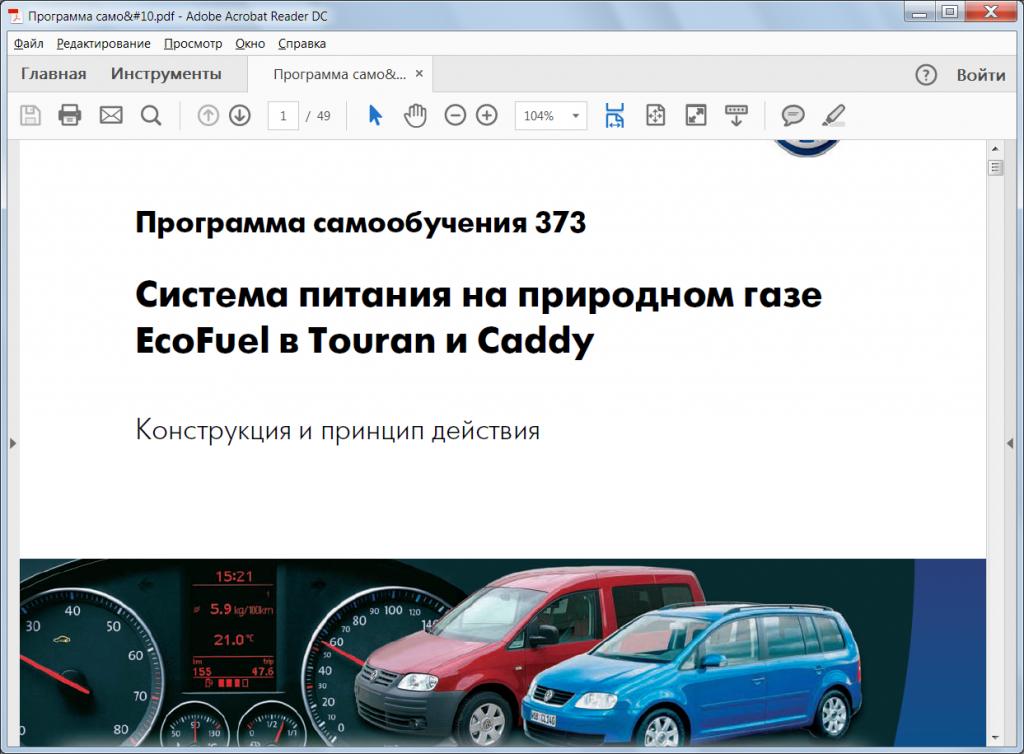Select the Highlight text marker tool
The height and width of the screenshot is (754, 1024).
[833, 116]
